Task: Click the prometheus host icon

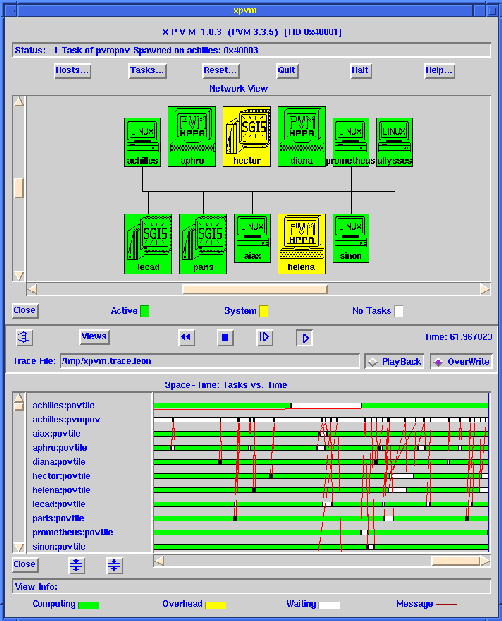Action: (x=351, y=142)
